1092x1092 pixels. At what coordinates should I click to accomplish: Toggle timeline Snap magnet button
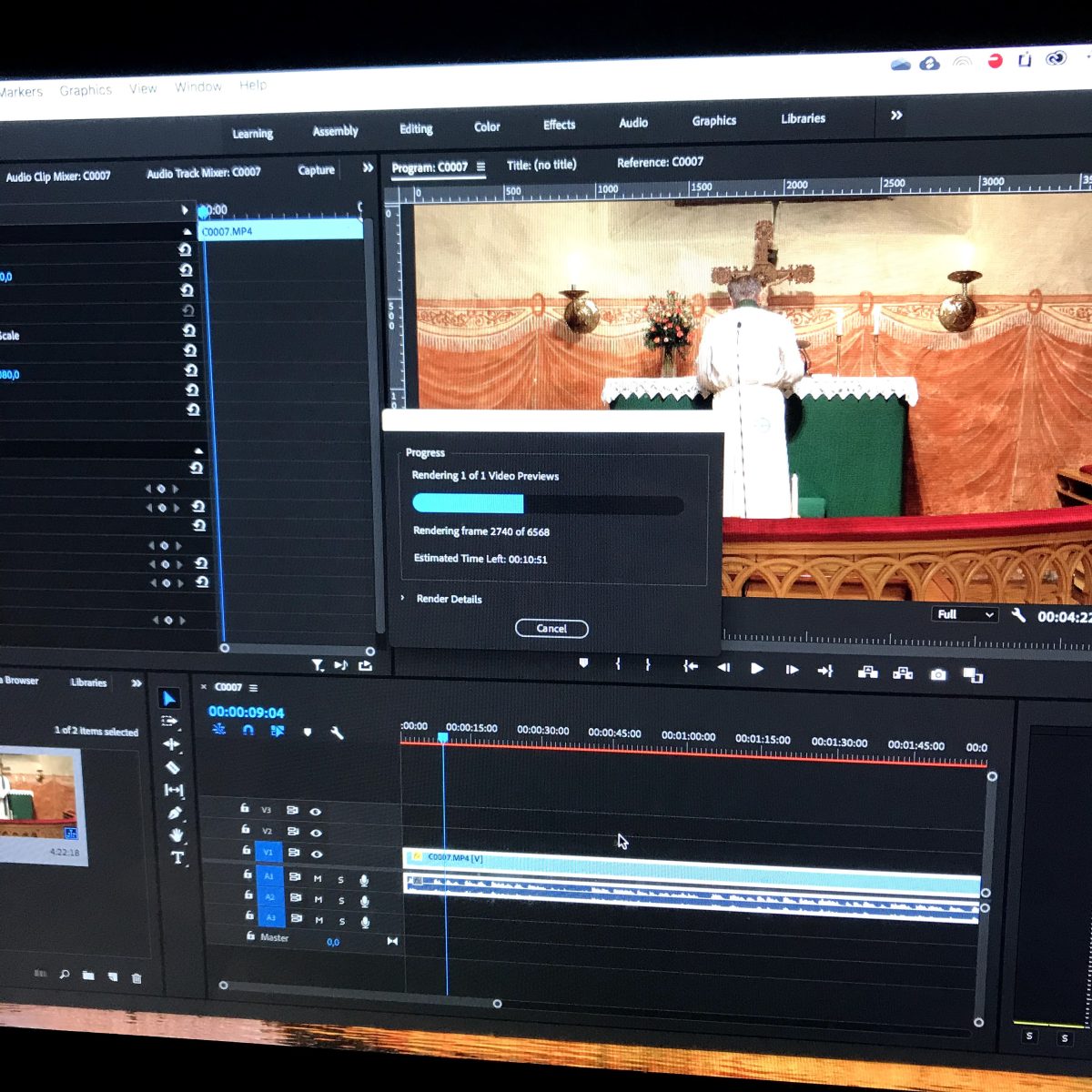coord(248,730)
